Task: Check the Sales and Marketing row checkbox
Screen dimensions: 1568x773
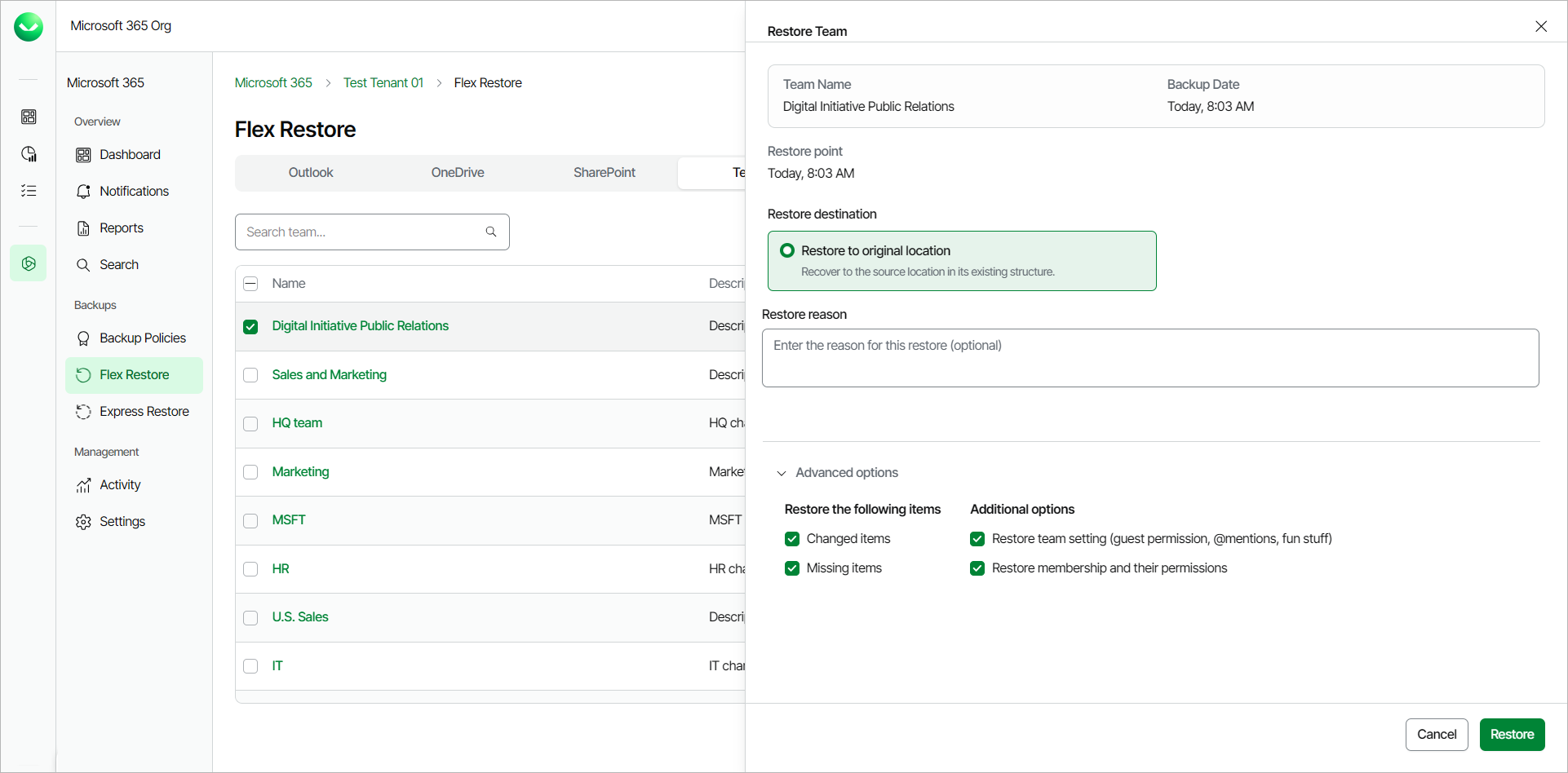Action: pyautogui.click(x=250, y=375)
